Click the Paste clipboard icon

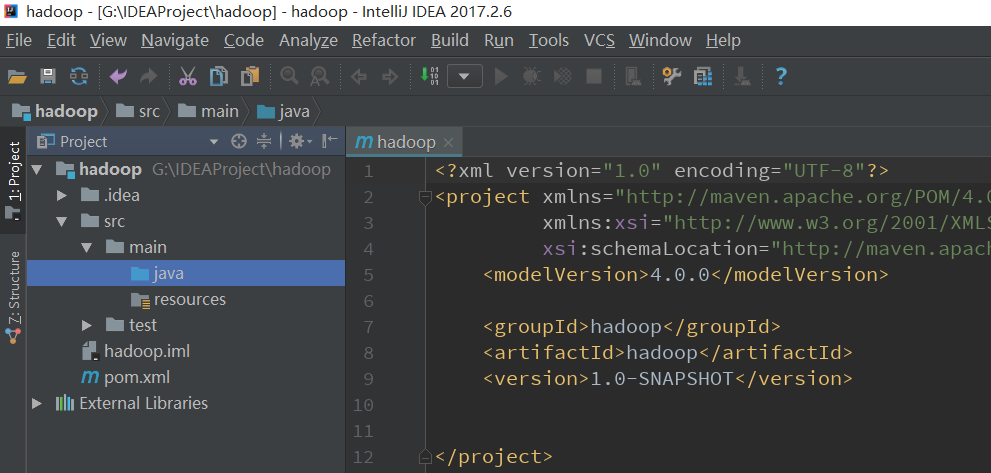(x=250, y=77)
